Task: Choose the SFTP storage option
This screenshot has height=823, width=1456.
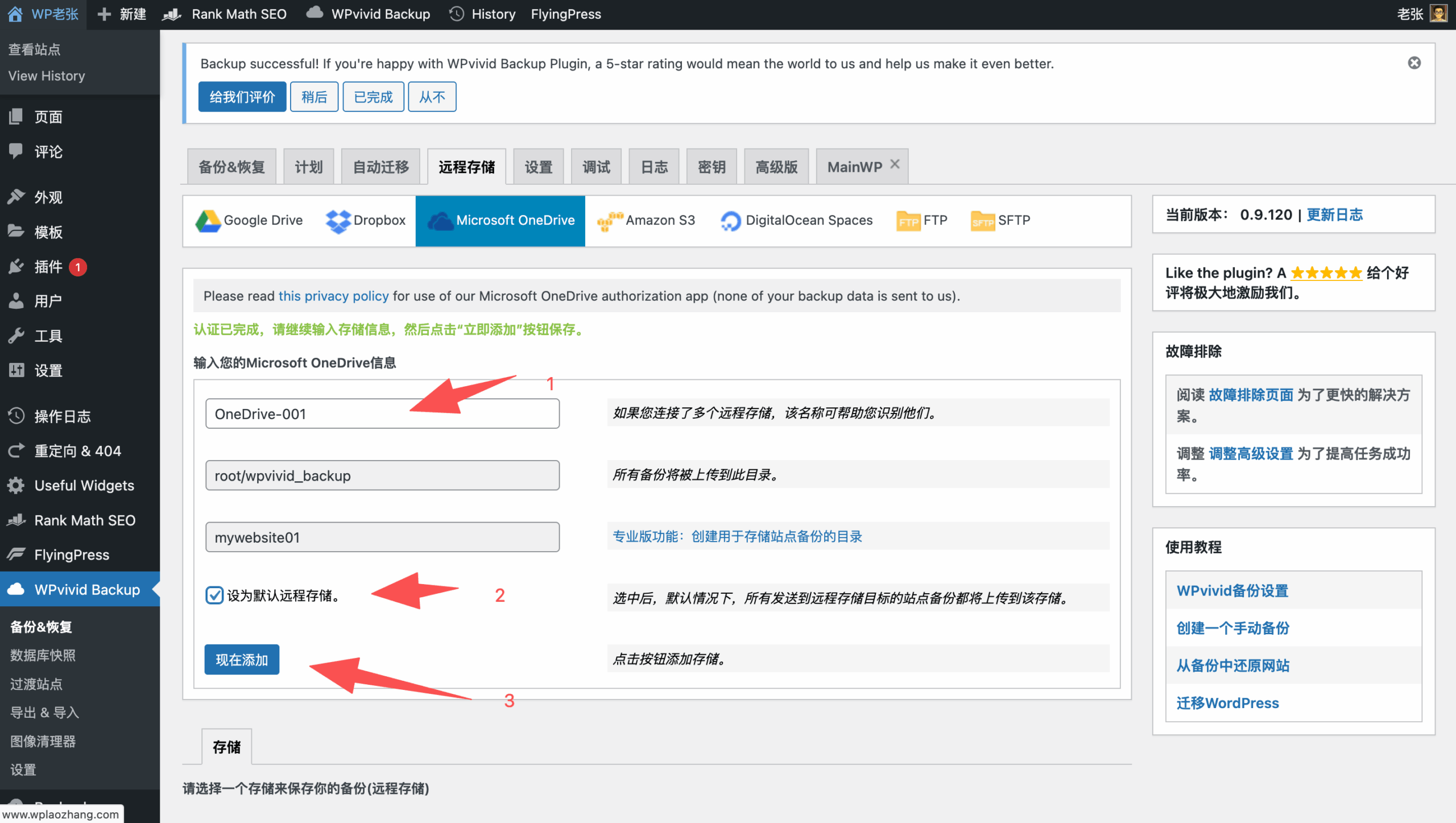Action: (x=1000, y=221)
